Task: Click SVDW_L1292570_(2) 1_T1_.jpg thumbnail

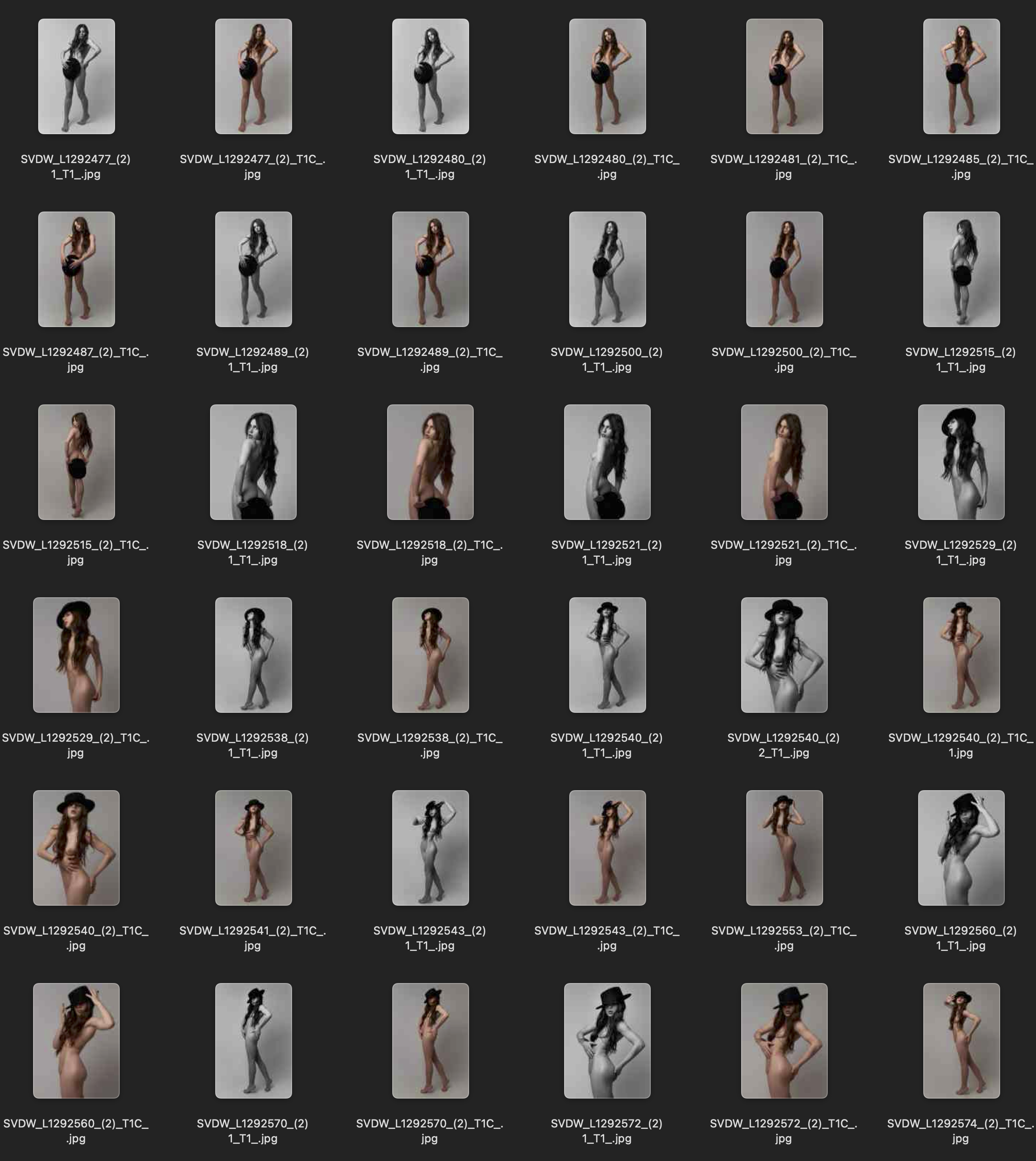Action: [x=253, y=1040]
